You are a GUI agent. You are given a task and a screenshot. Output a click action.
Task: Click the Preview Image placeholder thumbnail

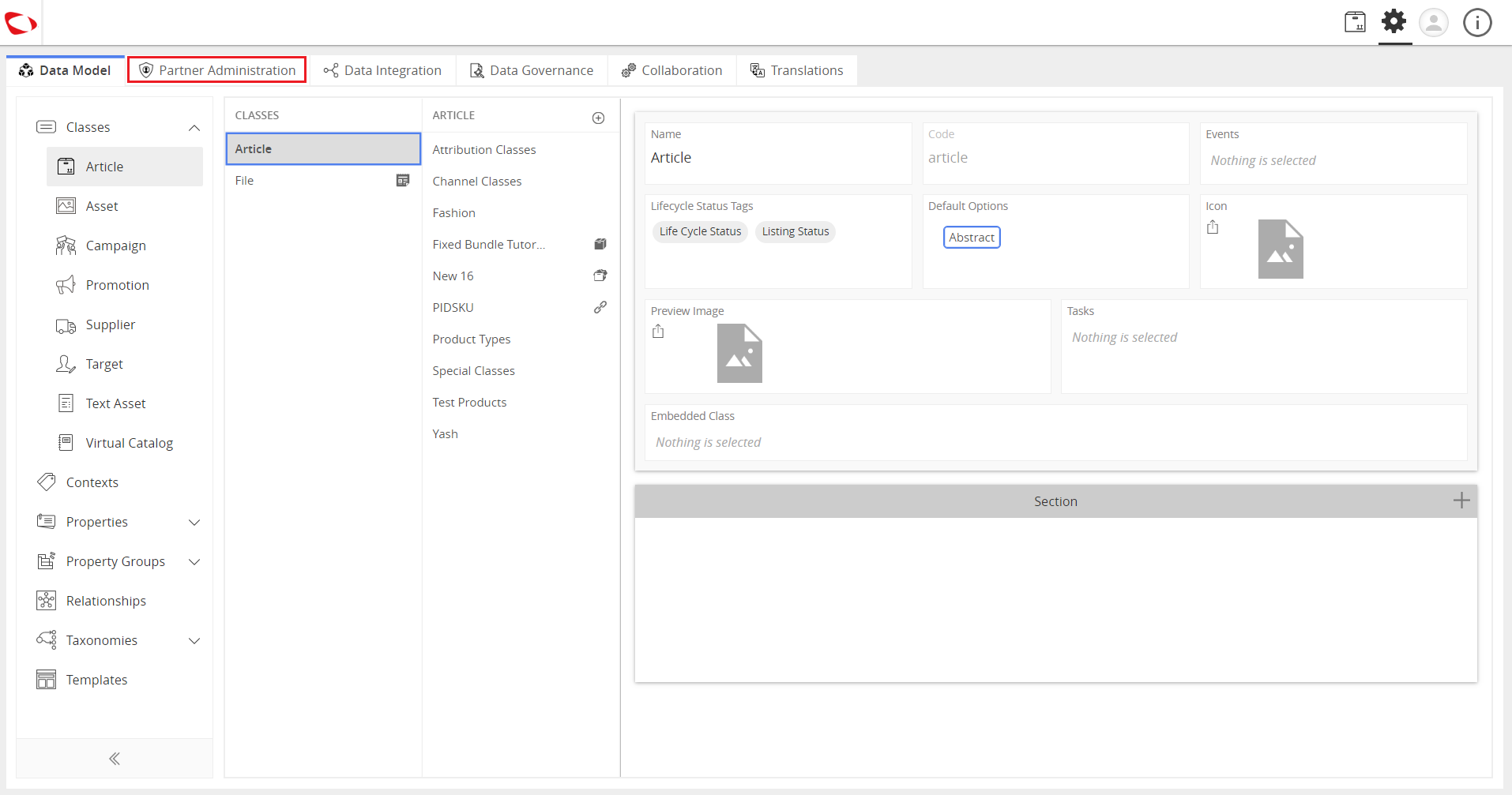739,353
